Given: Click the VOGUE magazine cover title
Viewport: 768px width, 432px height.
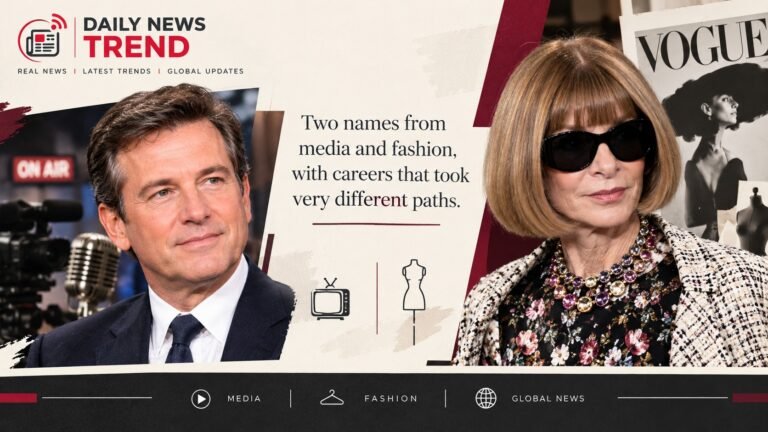Looking at the screenshot, I should [701, 45].
